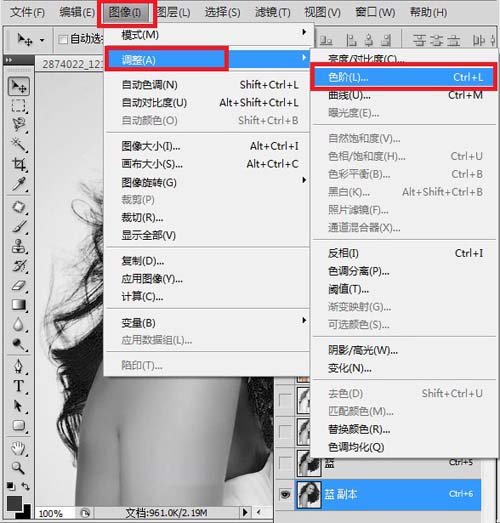Open the 帮助(H) menu
The height and width of the screenshot is (523, 500).
click(x=428, y=13)
